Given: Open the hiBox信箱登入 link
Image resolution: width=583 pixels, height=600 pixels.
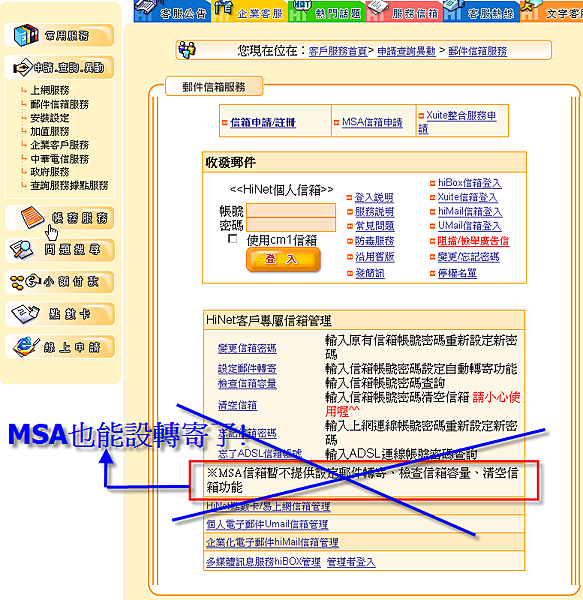Looking at the screenshot, I should point(469,183).
